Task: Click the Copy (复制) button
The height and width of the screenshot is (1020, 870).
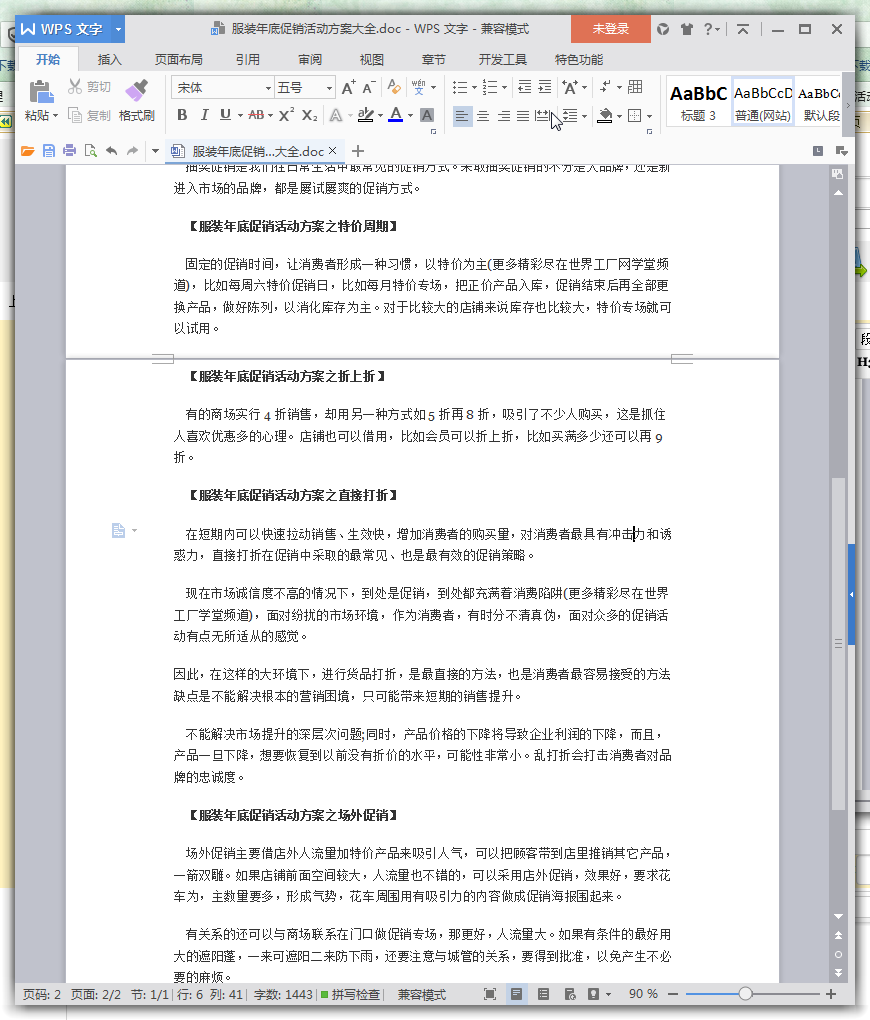Action: (90, 115)
